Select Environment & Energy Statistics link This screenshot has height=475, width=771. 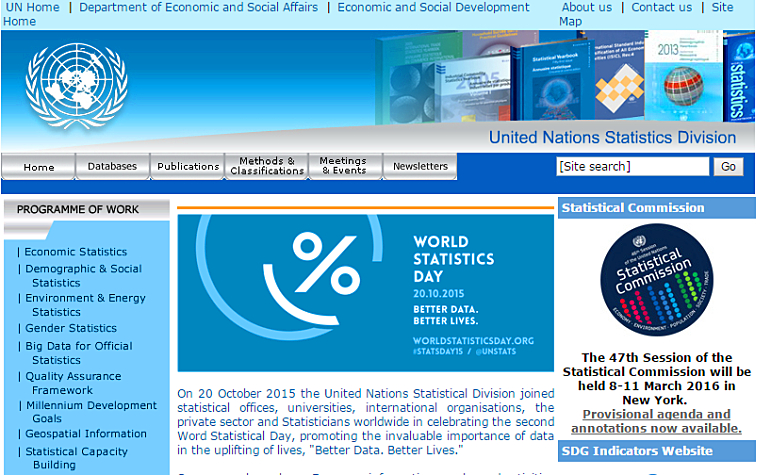click(x=85, y=305)
